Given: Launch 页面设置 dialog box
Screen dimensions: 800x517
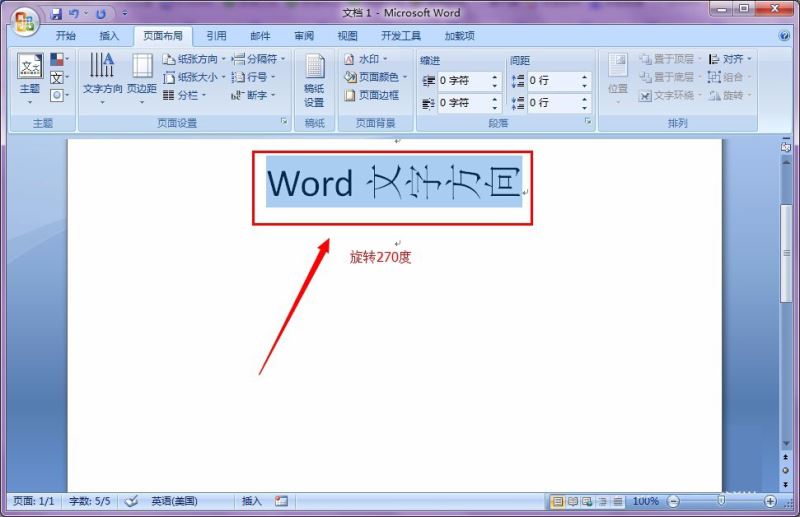Looking at the screenshot, I should tap(284, 121).
